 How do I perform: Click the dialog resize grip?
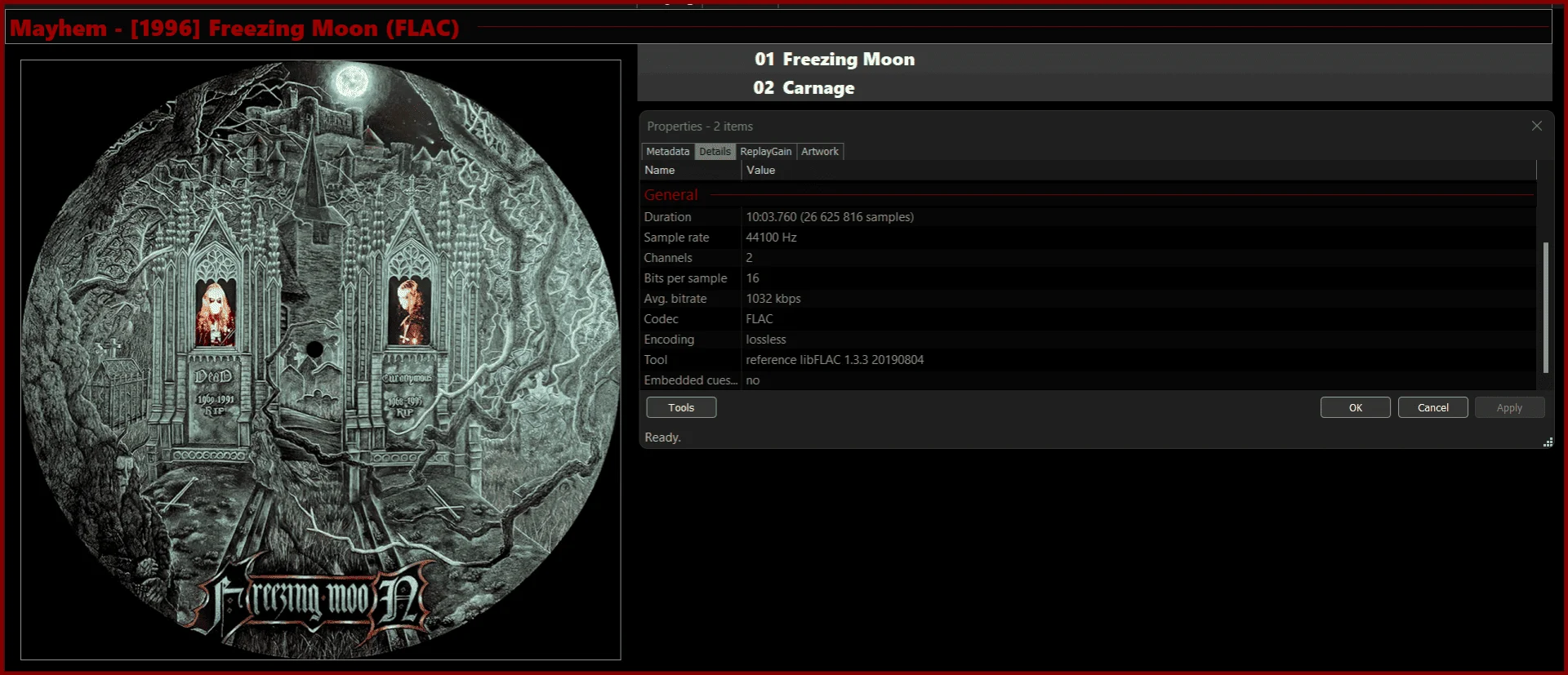[x=1548, y=442]
